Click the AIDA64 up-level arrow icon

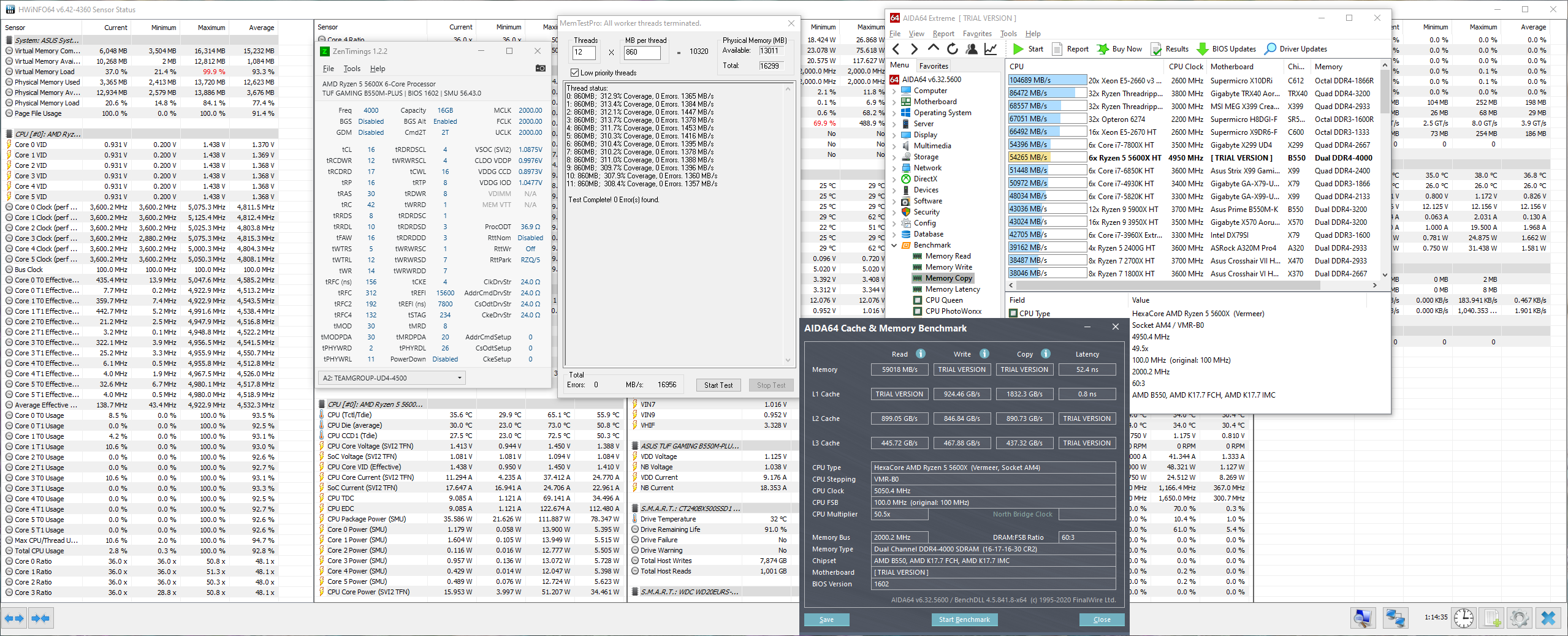[933, 48]
